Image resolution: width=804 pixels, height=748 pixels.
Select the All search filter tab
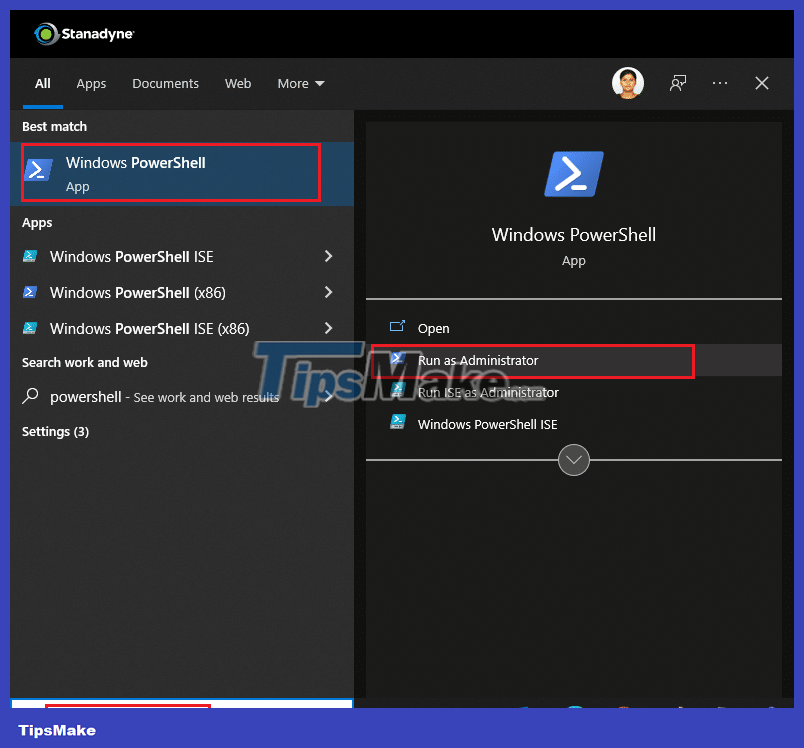pos(42,84)
